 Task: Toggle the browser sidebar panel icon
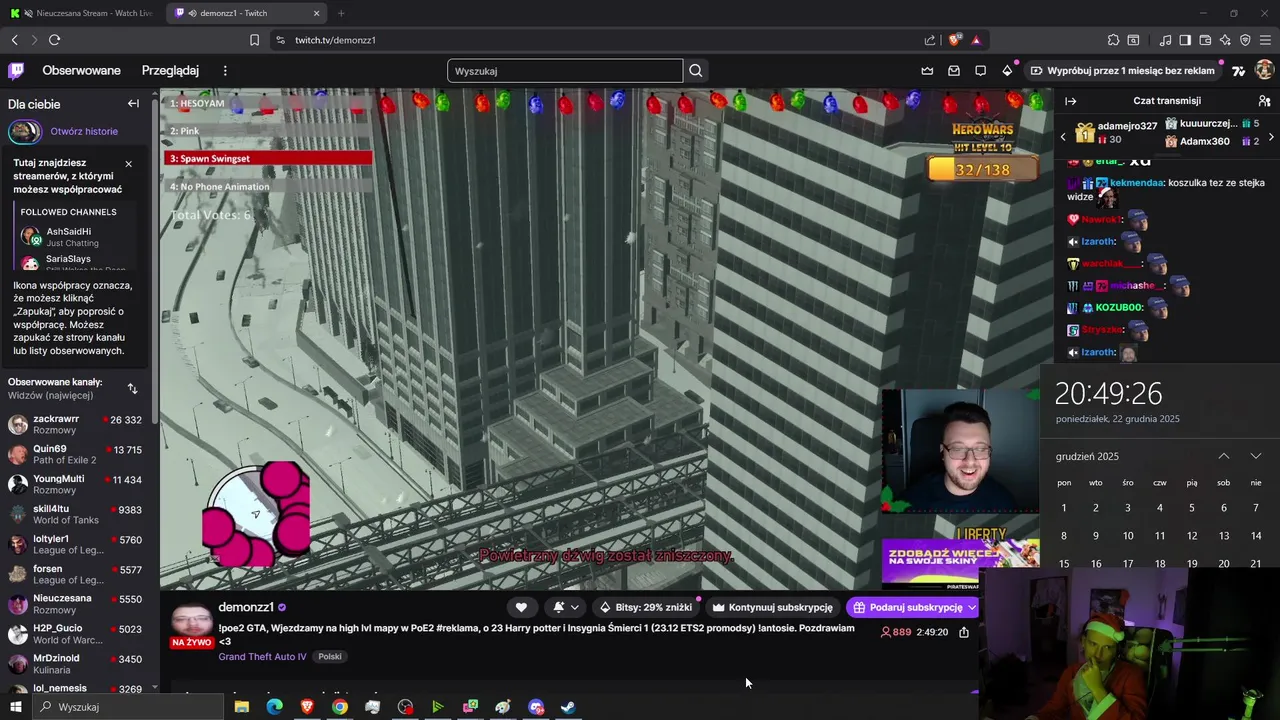[x=1185, y=40]
